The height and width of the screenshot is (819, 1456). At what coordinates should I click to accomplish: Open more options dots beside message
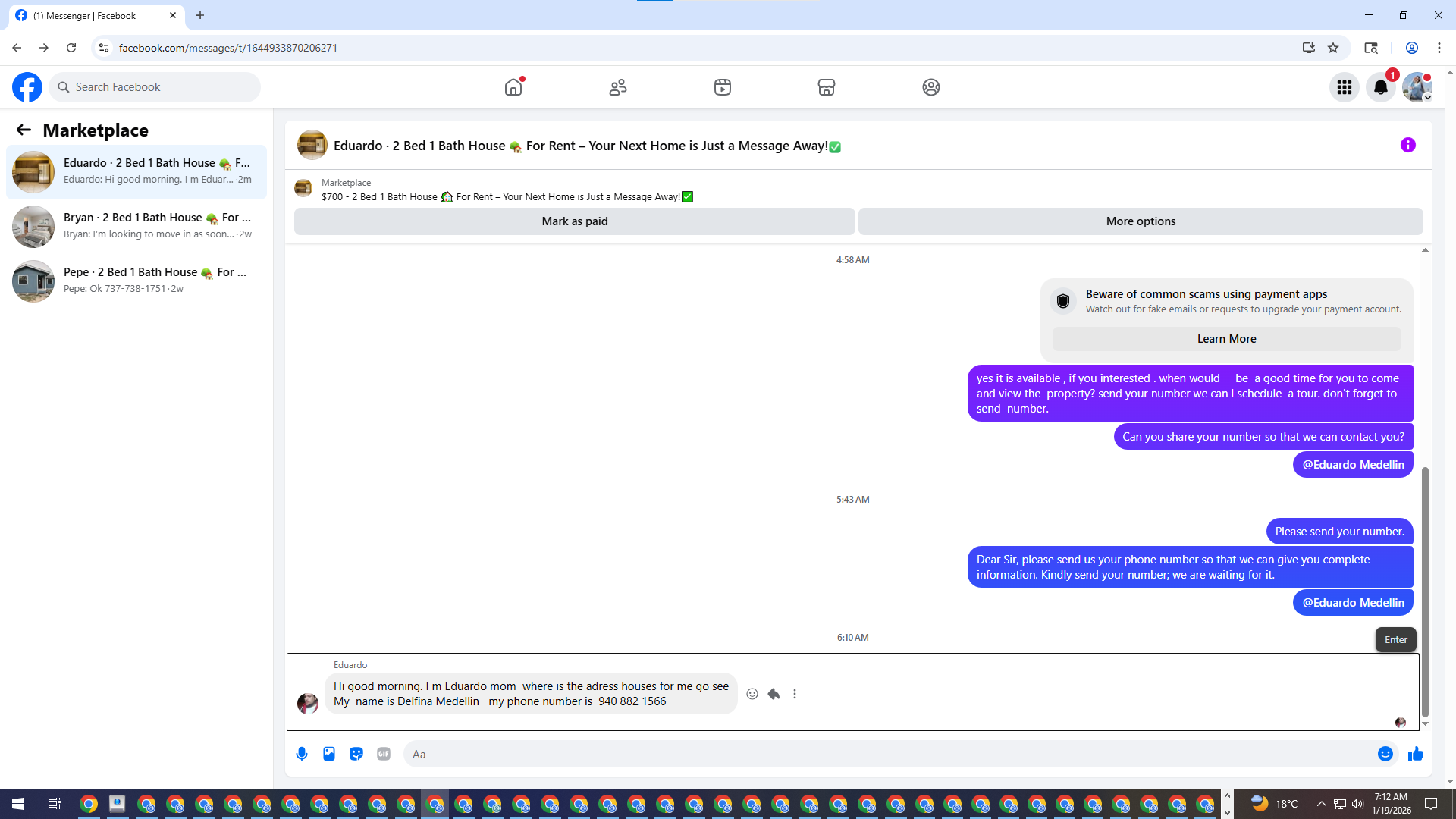[795, 694]
